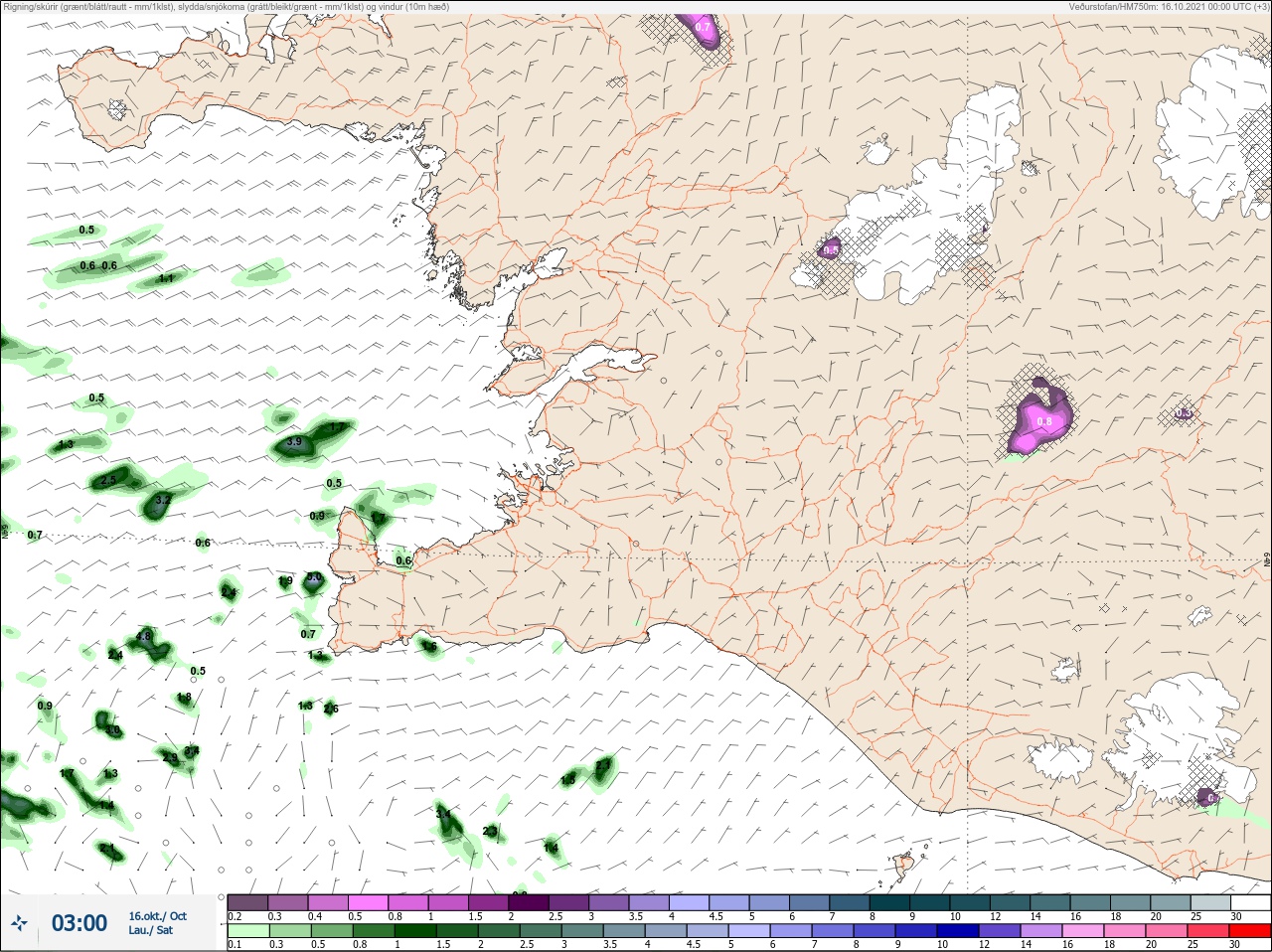Select the deep blue 10 swatch in the lower legend row
Screen dimensions: 1272x952
(959, 931)
